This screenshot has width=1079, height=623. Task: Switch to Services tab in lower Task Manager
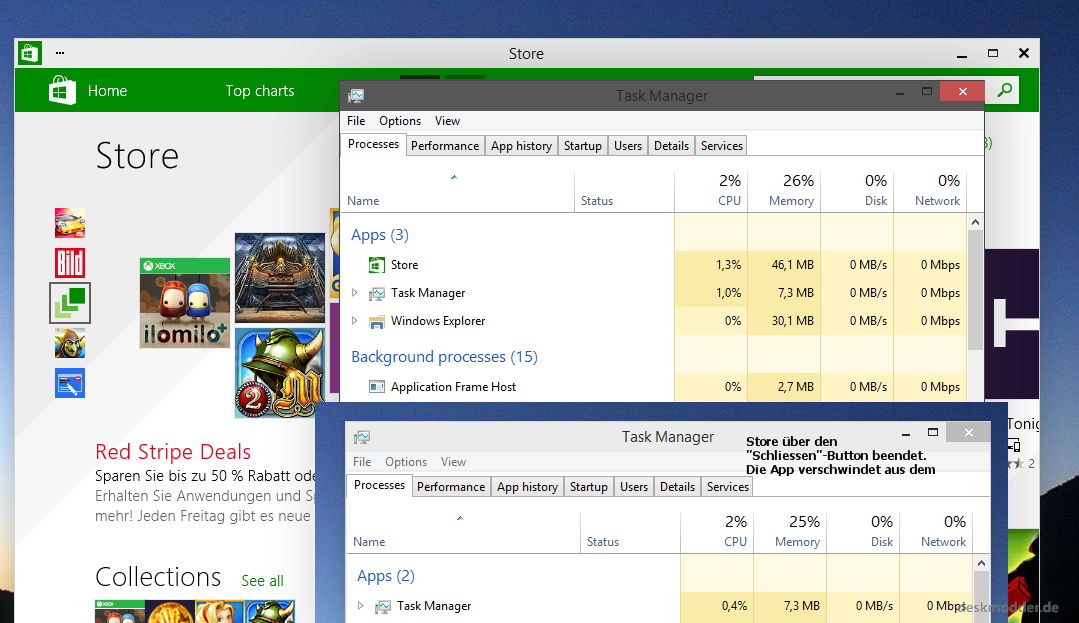pos(727,487)
